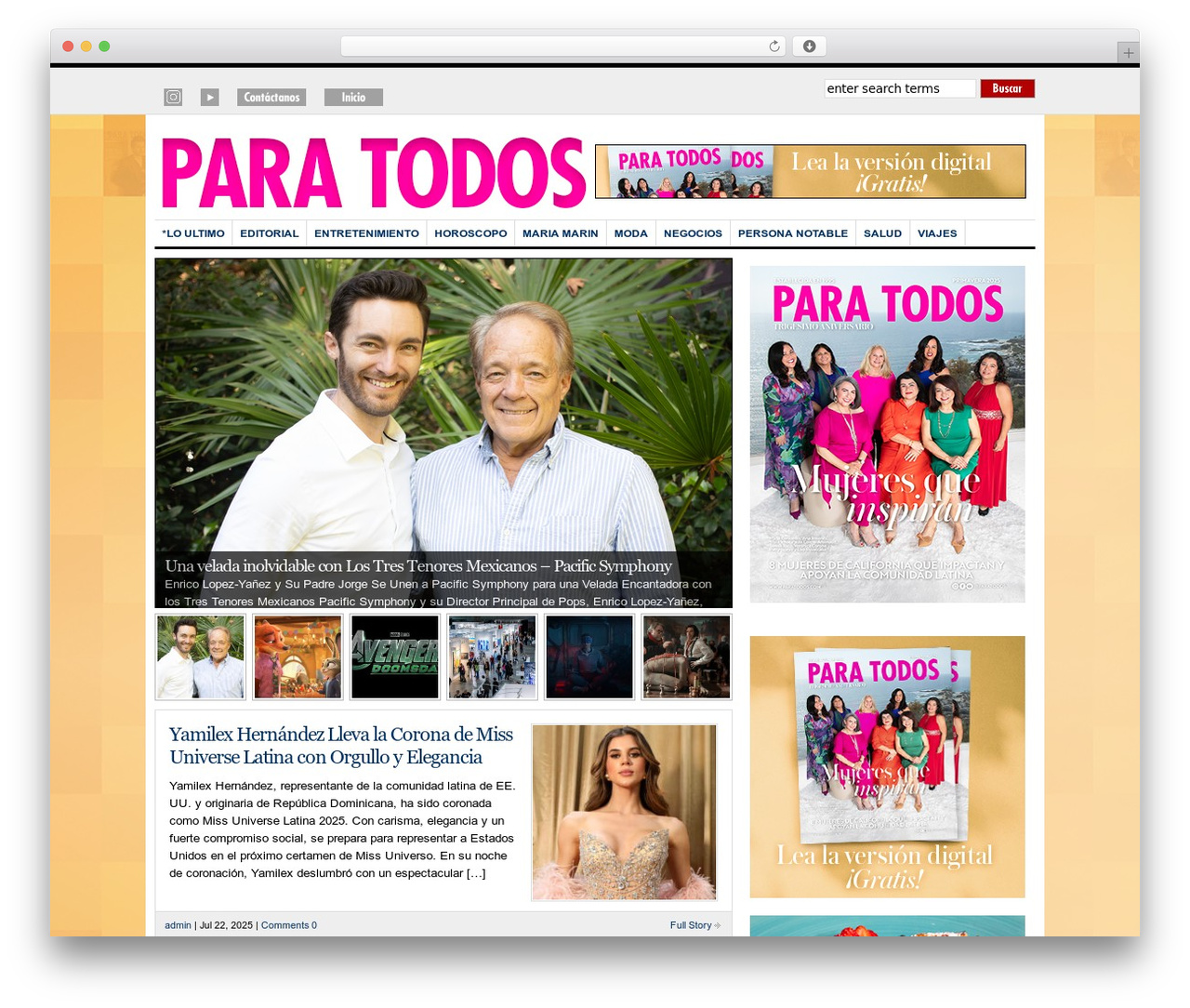Viewport: 1190px width, 1008px height.
Task: Open the admin author link
Action: [178, 925]
